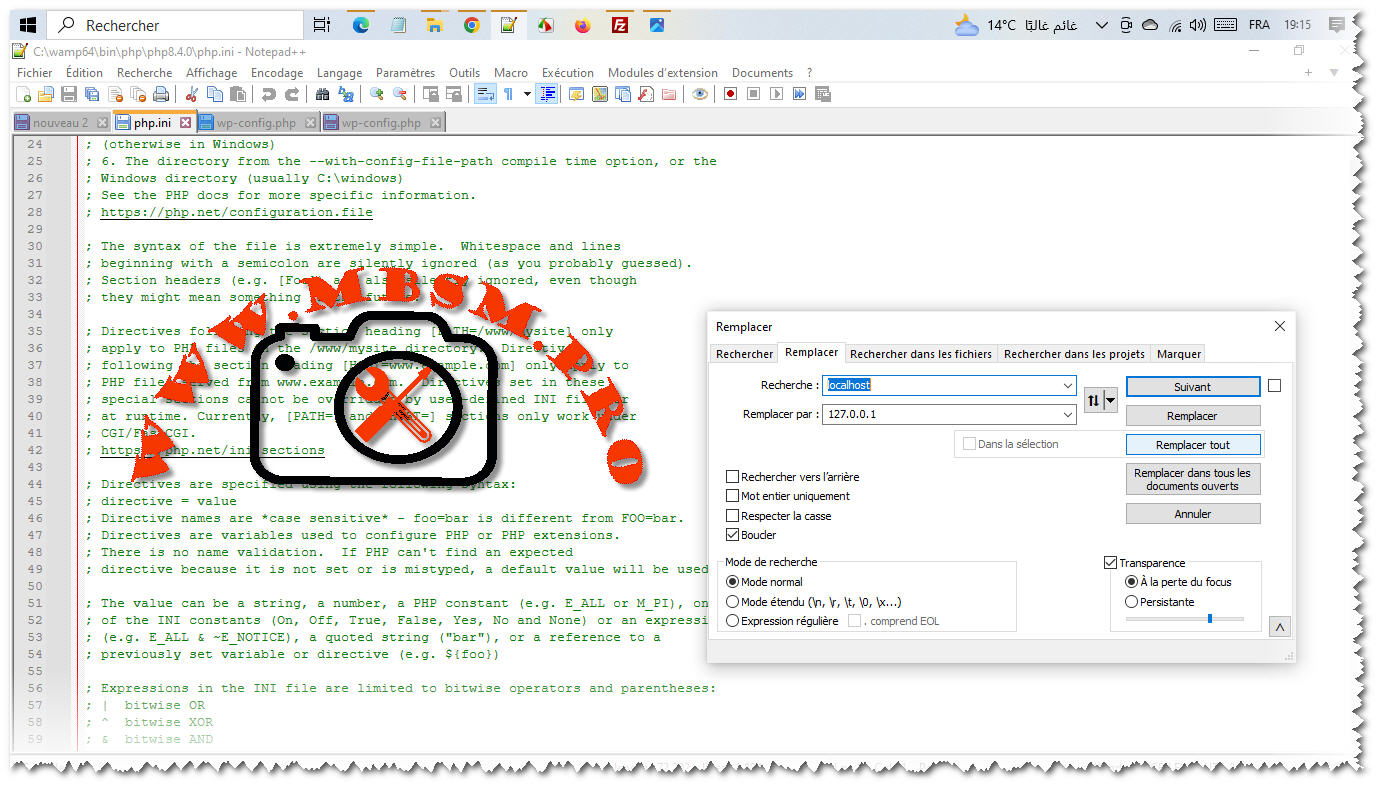Screen dimensions: 1381x789
Task: Open Chrome from the Windows taskbar
Action: click(472, 25)
